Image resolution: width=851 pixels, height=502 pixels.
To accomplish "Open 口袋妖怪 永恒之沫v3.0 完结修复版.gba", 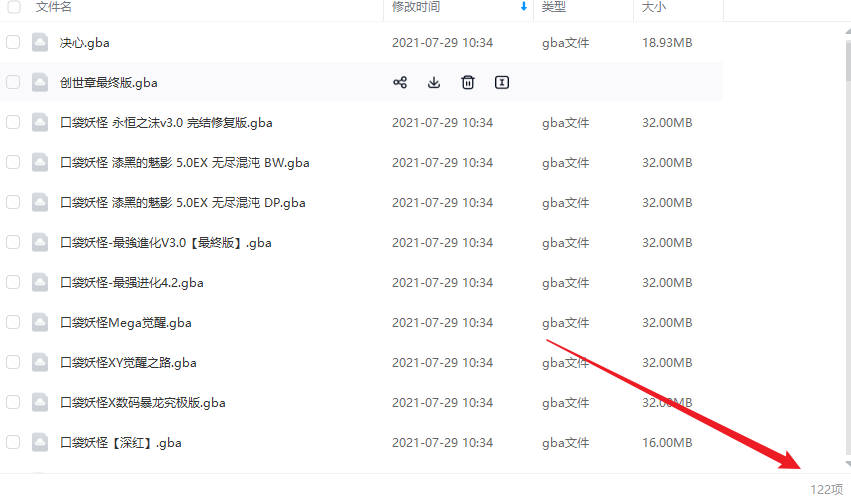I will (166, 123).
